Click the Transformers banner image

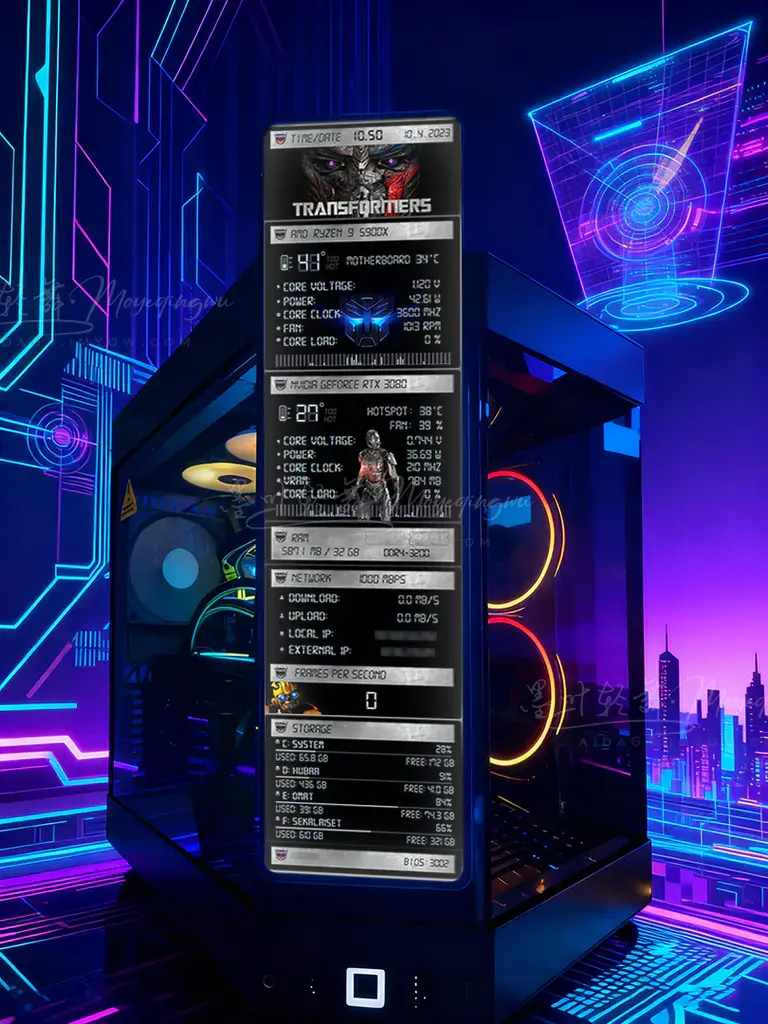(361, 182)
